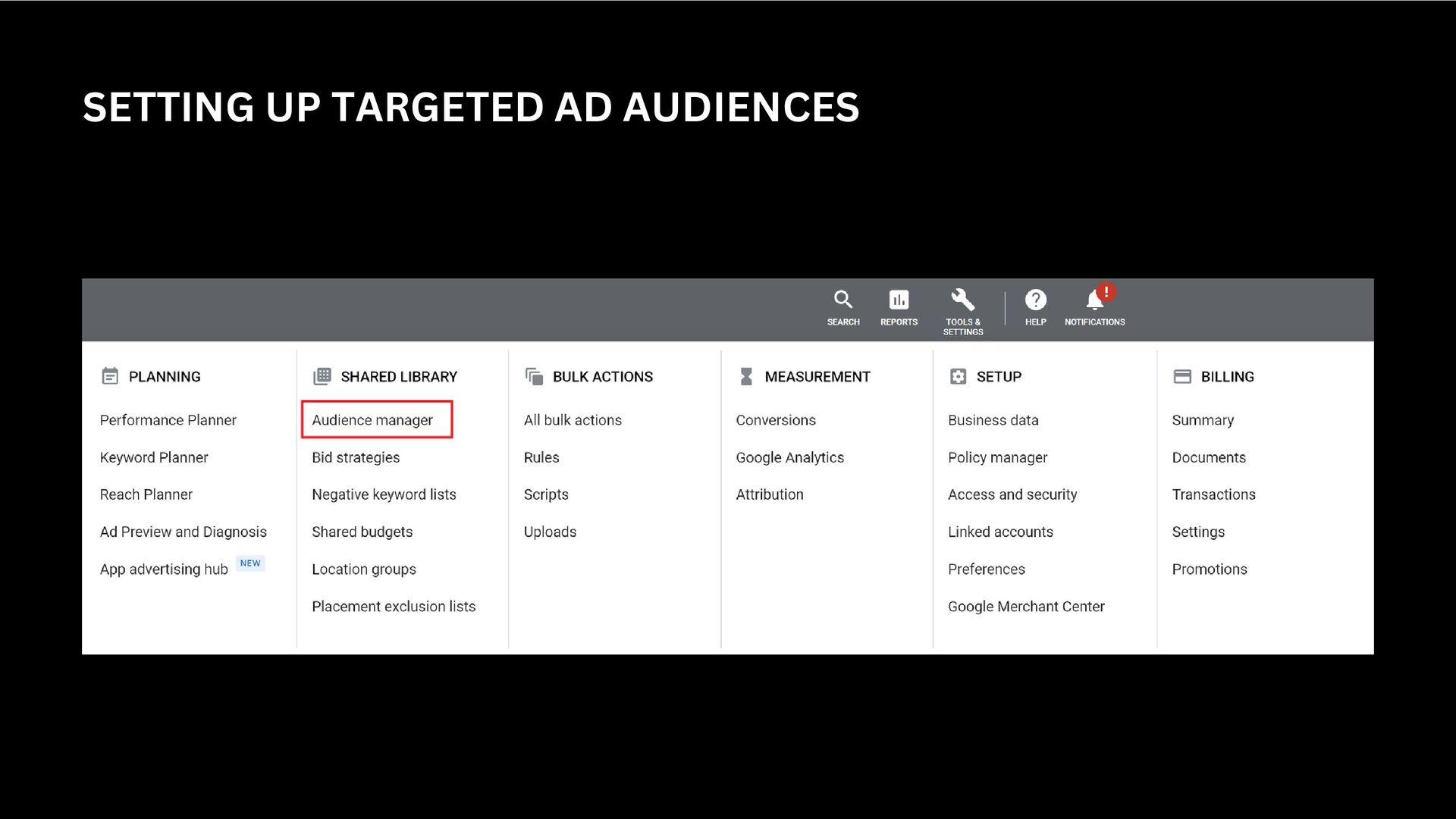Click the Planning calendar icon
1456x819 pixels.
point(110,376)
